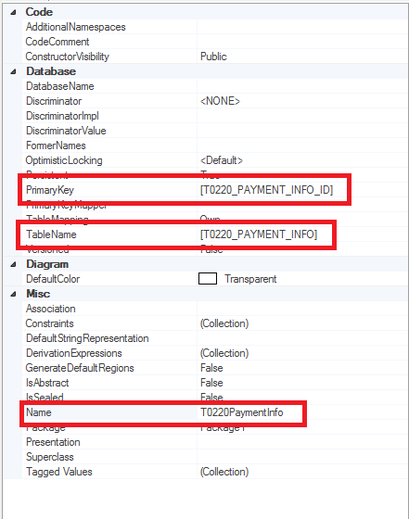Select the ConstructorVisibility Public value
Viewport: 409px width, 519px height.
point(213,56)
